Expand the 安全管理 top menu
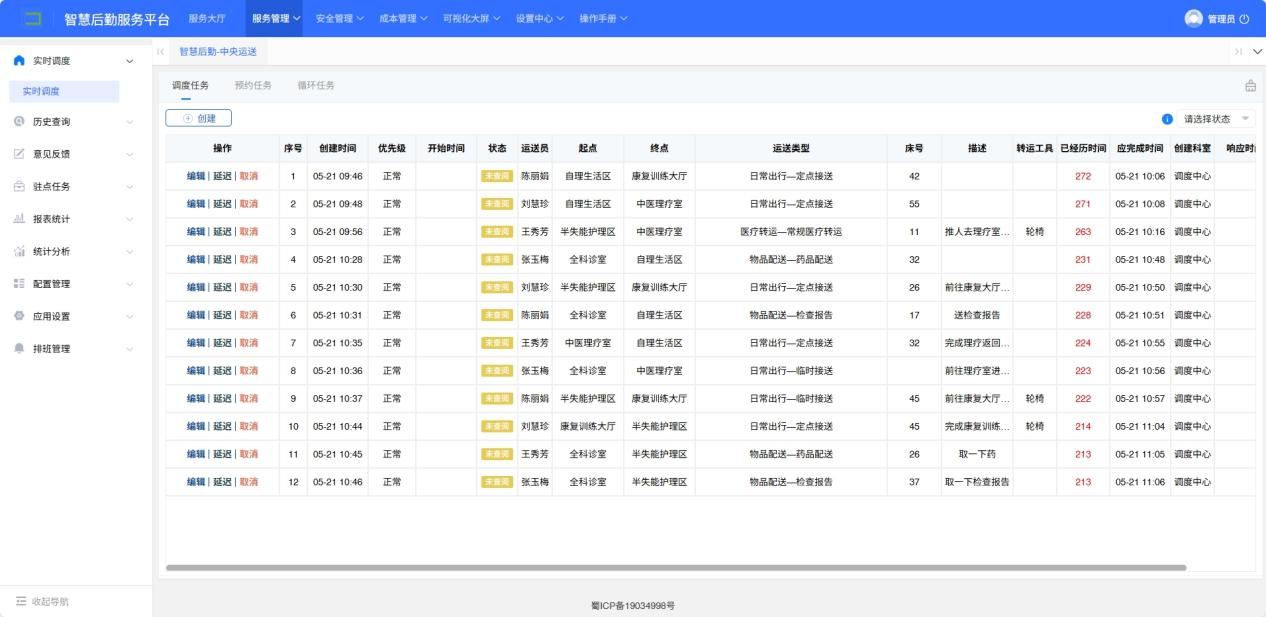This screenshot has width=1266, height=617. click(340, 19)
